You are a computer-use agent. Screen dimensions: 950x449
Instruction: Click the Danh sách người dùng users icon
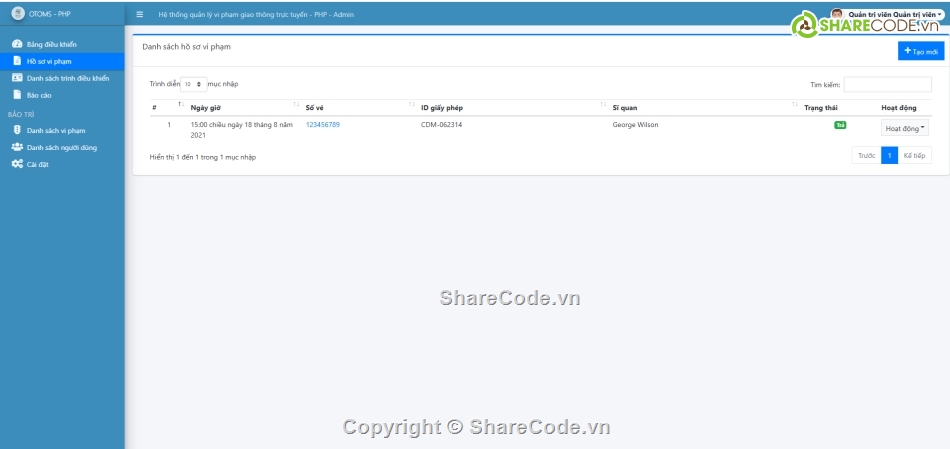coord(17,147)
